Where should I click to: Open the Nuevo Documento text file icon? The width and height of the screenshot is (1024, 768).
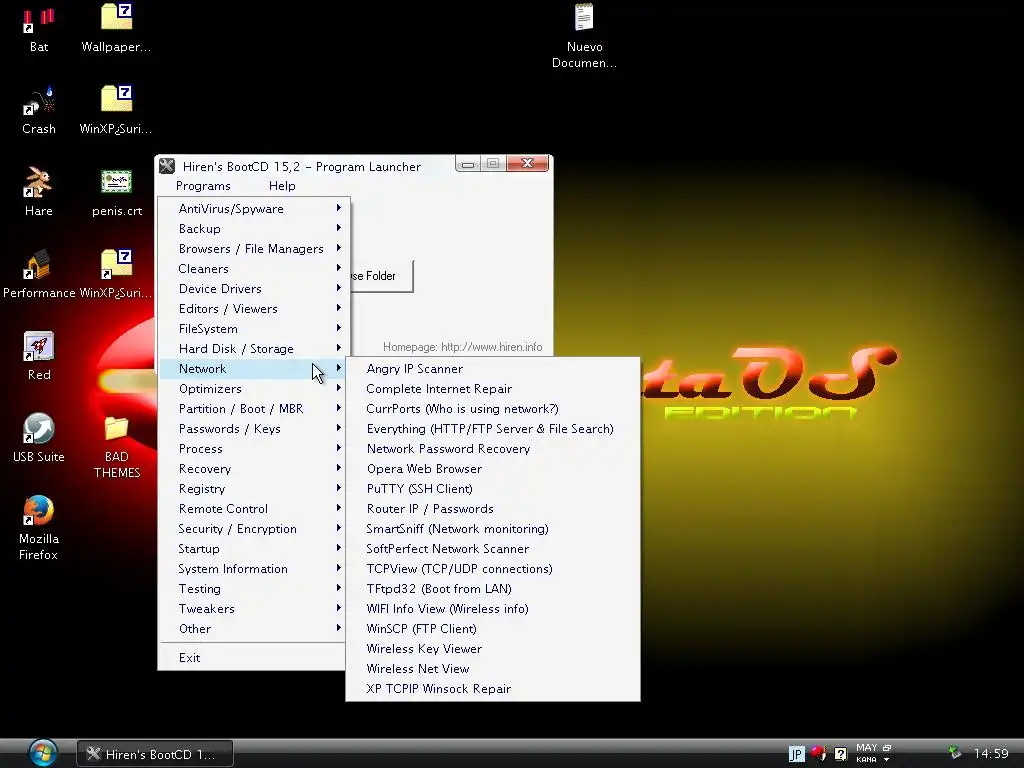pos(584,18)
